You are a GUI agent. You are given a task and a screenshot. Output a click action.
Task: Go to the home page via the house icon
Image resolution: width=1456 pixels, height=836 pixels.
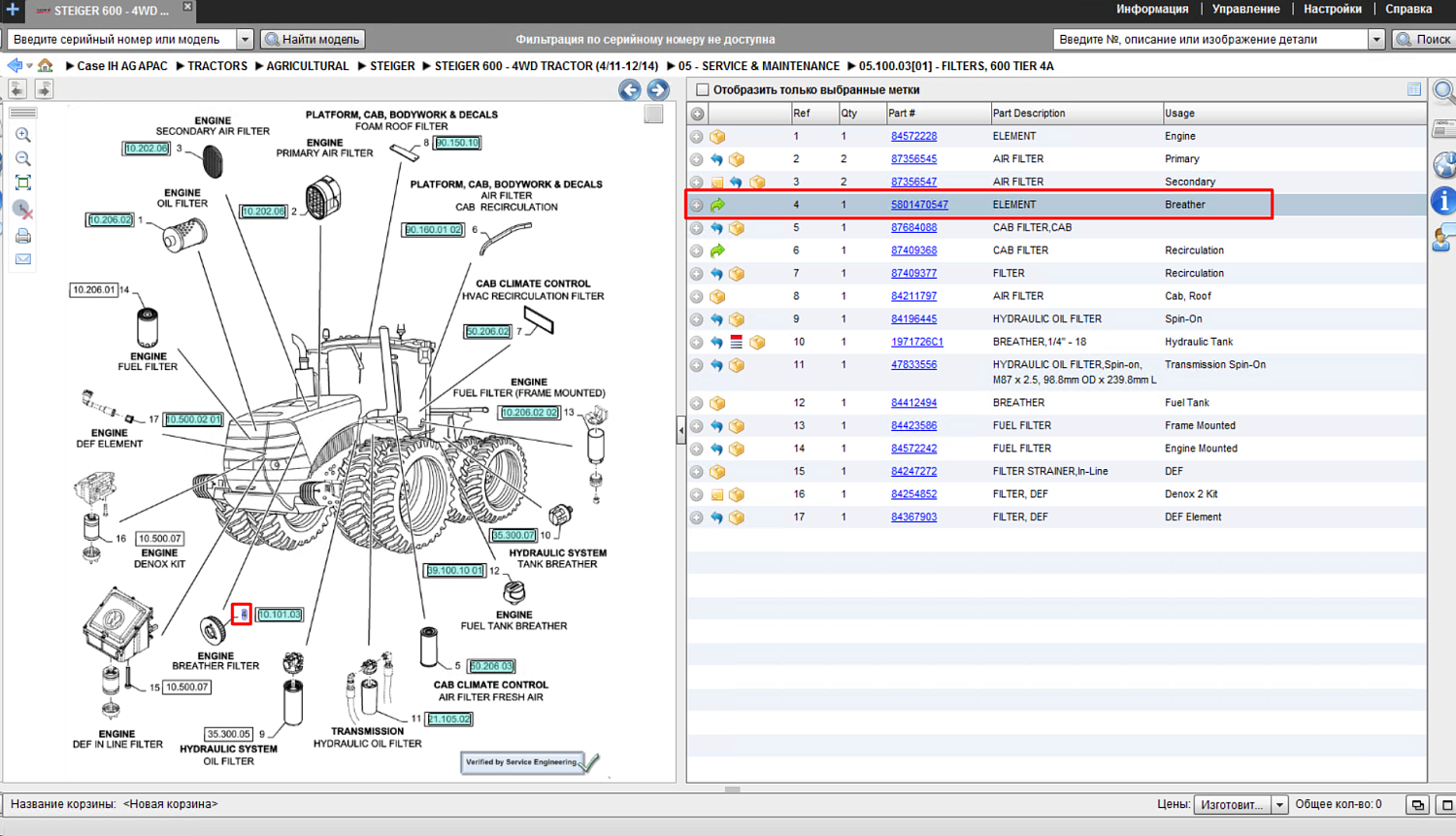point(46,66)
